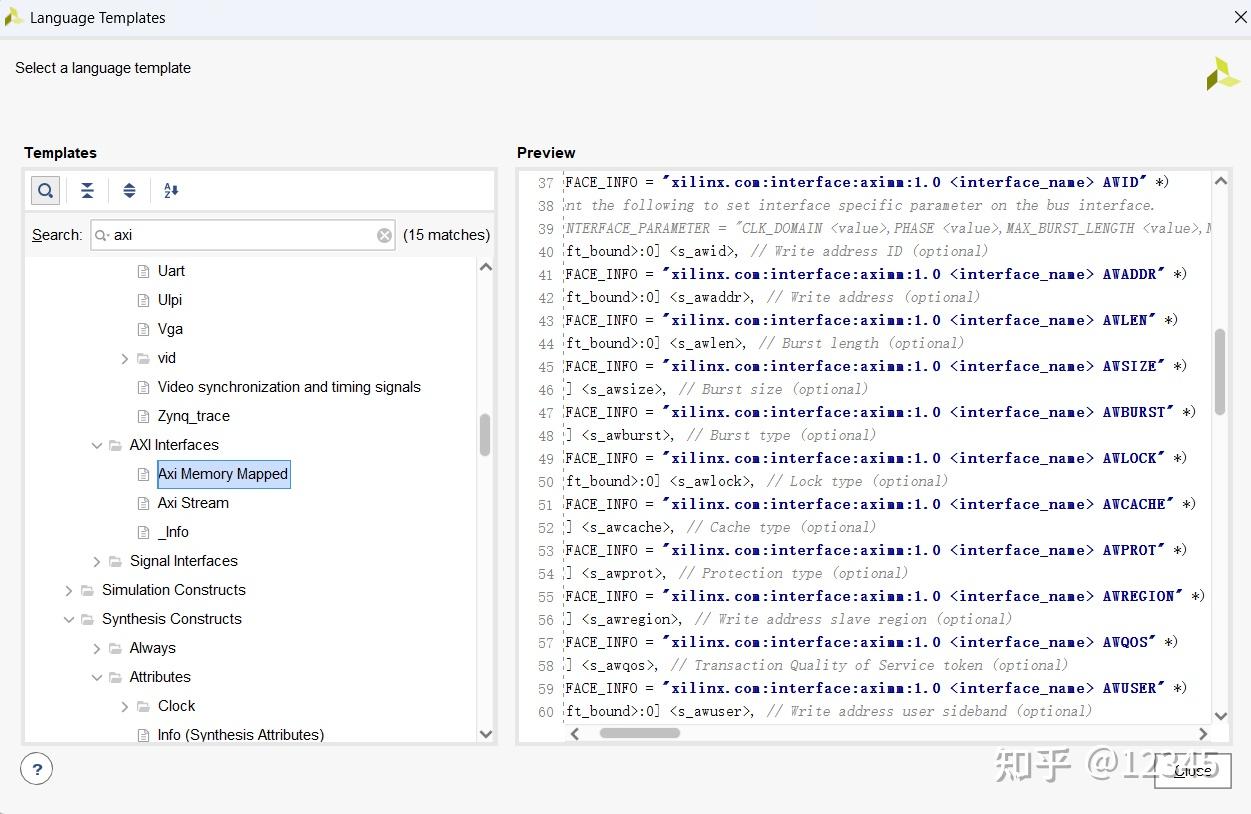1251x814 pixels.
Task: Click the Collapse All toolbar icon
Action: point(88,190)
